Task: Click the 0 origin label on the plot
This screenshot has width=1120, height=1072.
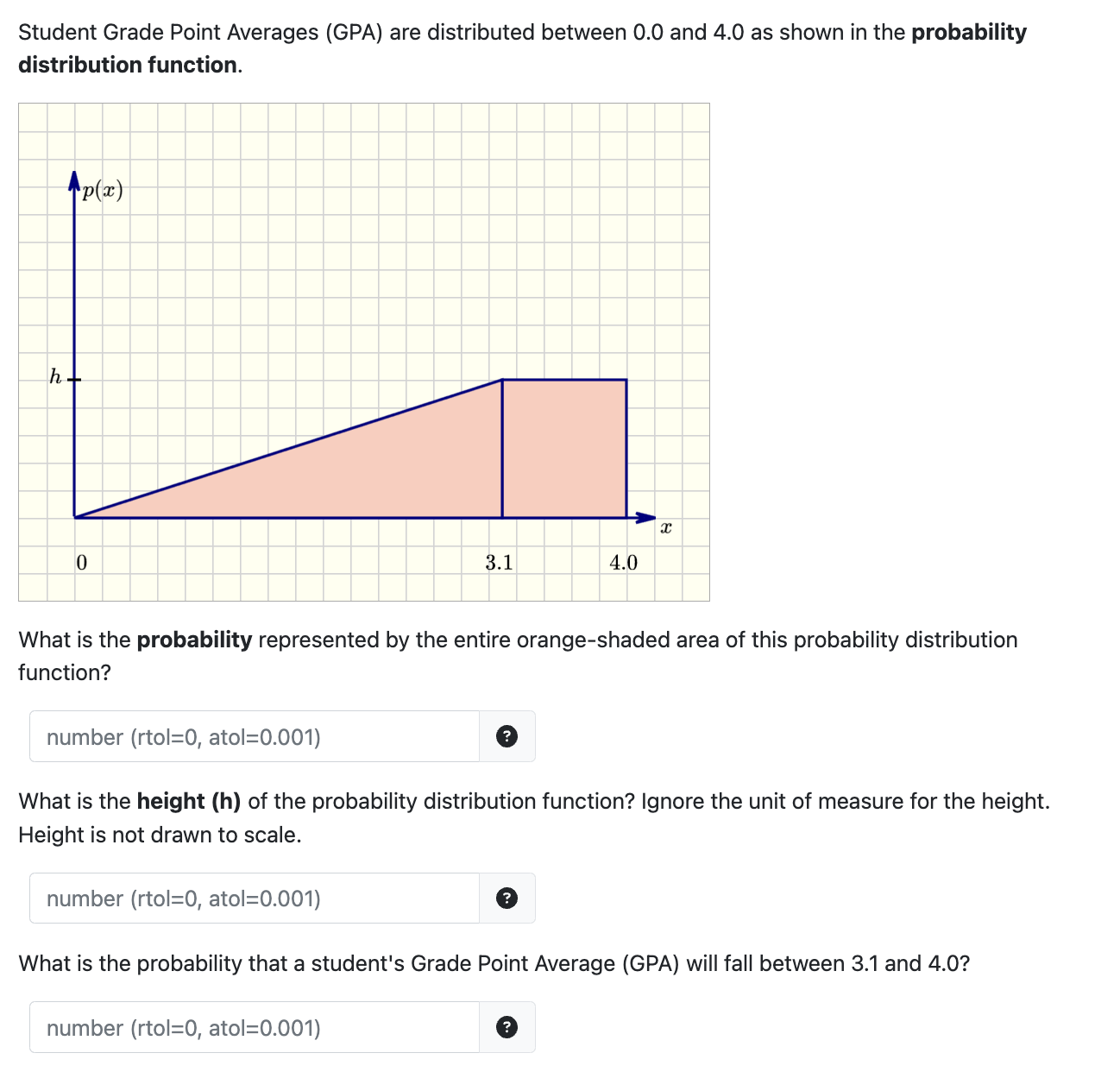Action: coord(81,563)
